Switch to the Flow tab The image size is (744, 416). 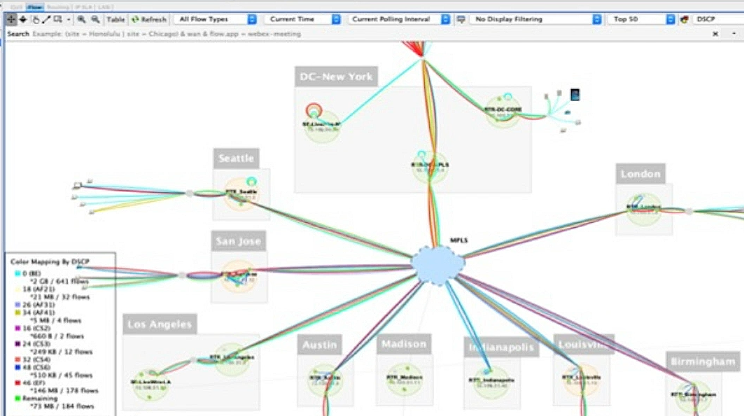(34, 7)
